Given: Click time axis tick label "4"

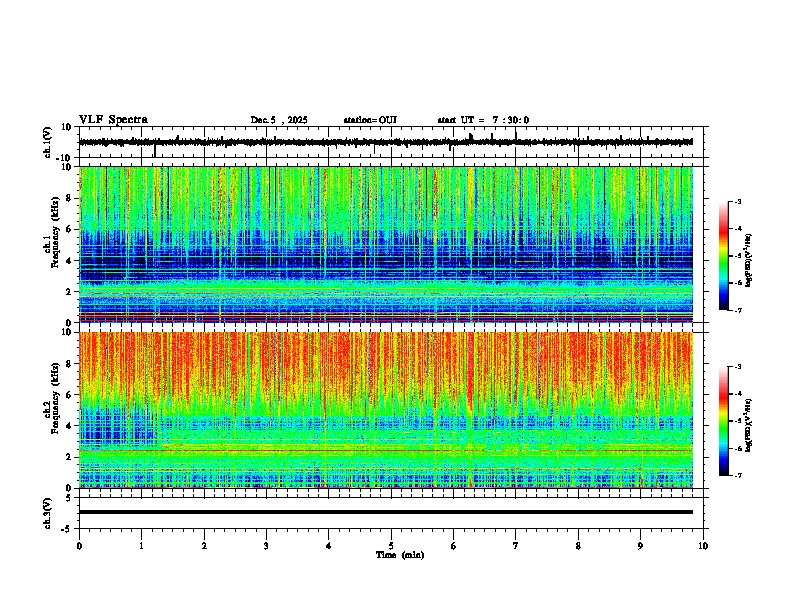Looking at the screenshot, I should [328, 546].
